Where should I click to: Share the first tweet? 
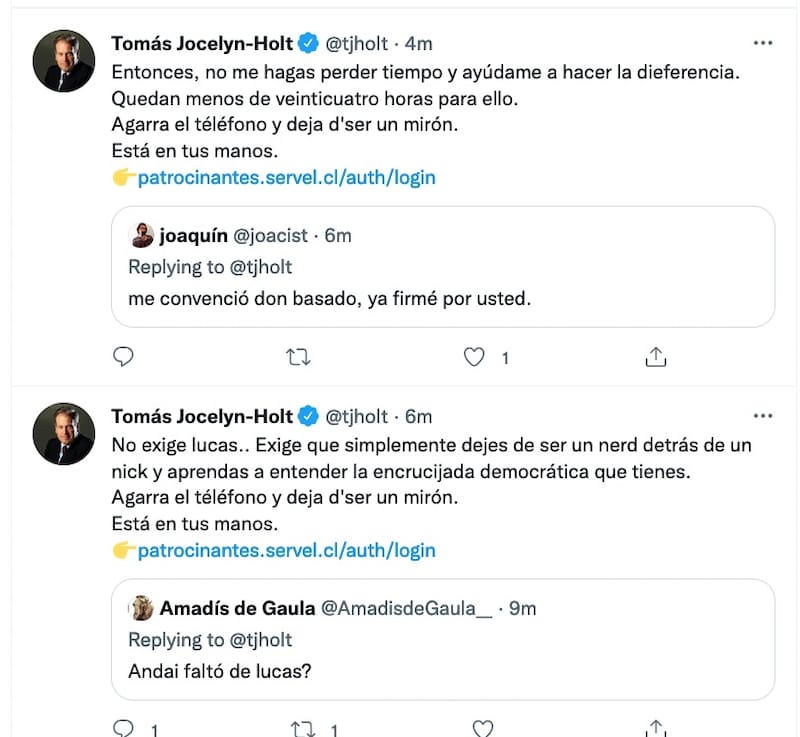656,356
